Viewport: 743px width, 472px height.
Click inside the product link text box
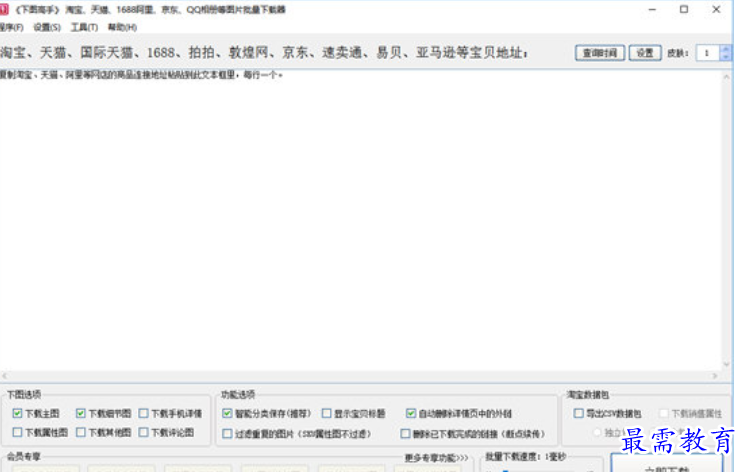361,220
